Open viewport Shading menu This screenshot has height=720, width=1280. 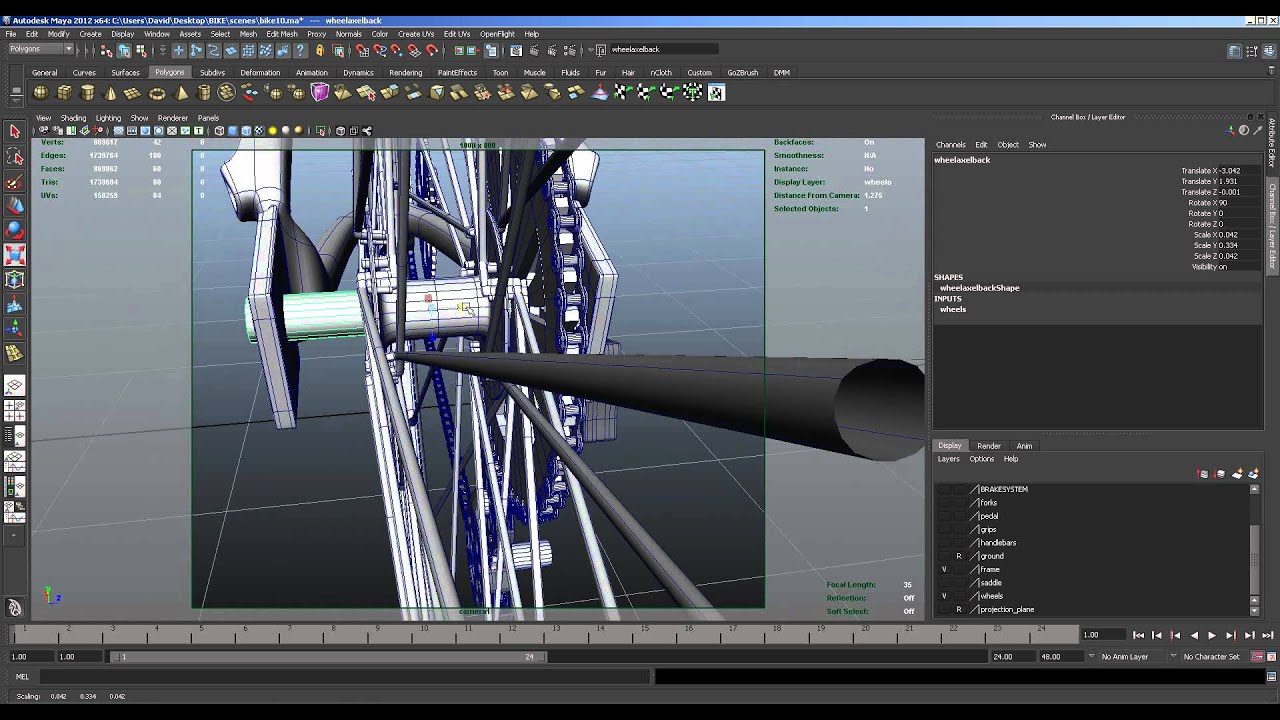[73, 118]
